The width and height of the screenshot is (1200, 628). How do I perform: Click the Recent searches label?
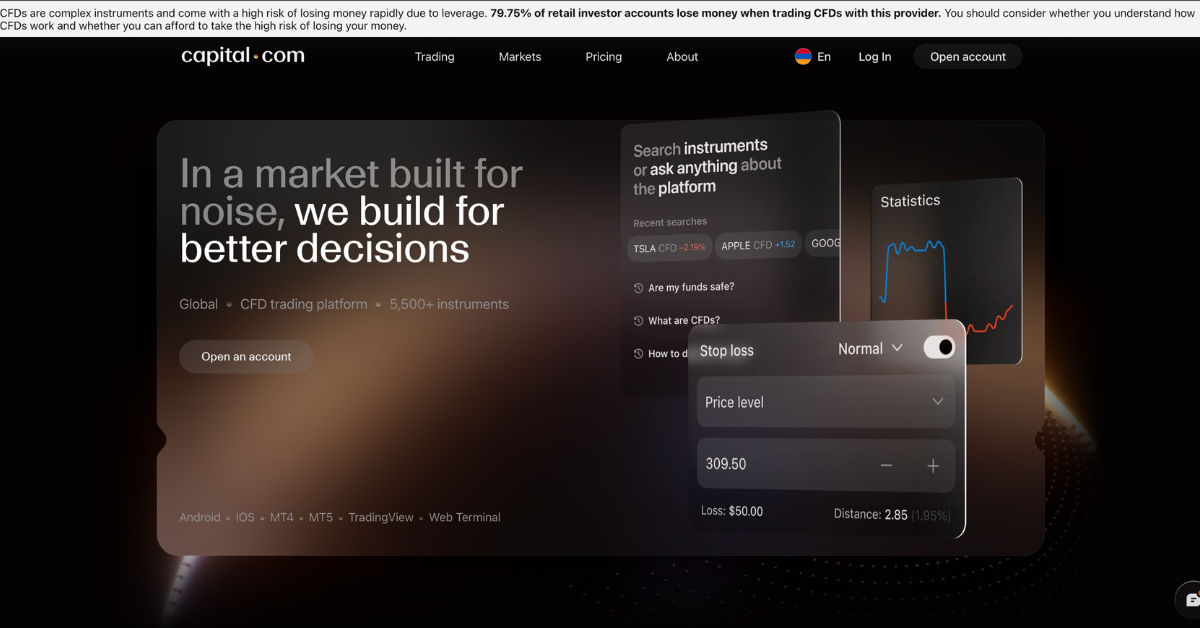click(x=670, y=222)
